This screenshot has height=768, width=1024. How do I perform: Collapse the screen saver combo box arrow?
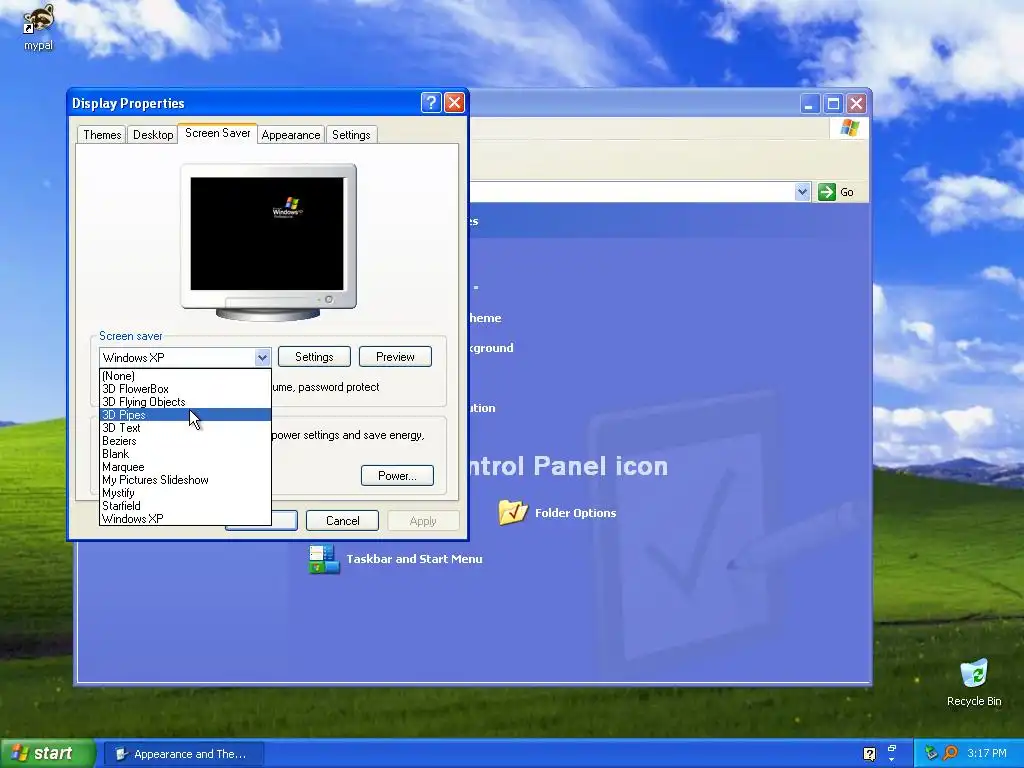point(263,357)
